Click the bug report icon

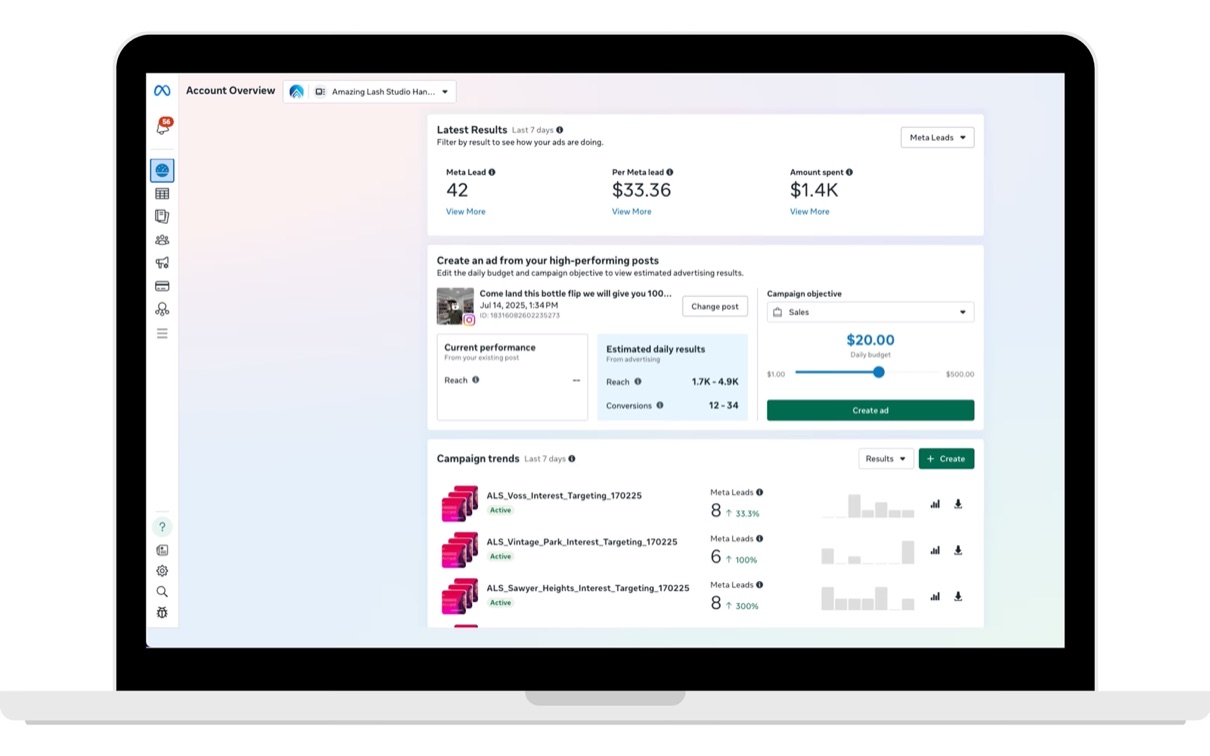pyautogui.click(x=162, y=613)
